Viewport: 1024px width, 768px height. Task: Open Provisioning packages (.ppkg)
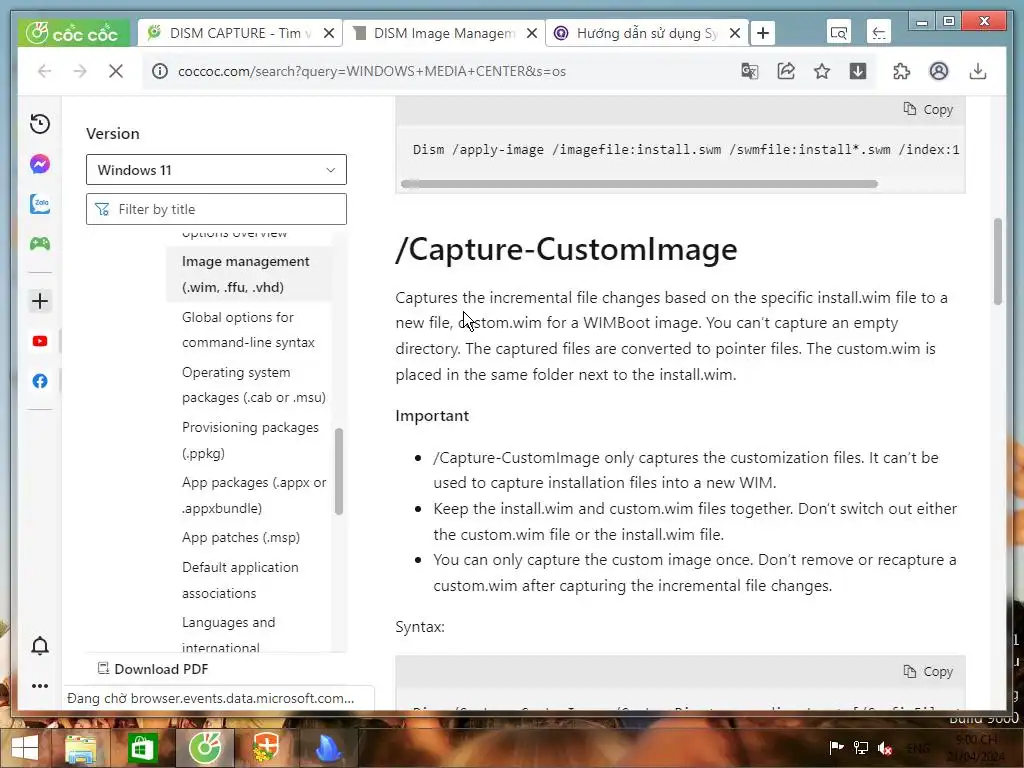(x=250, y=440)
